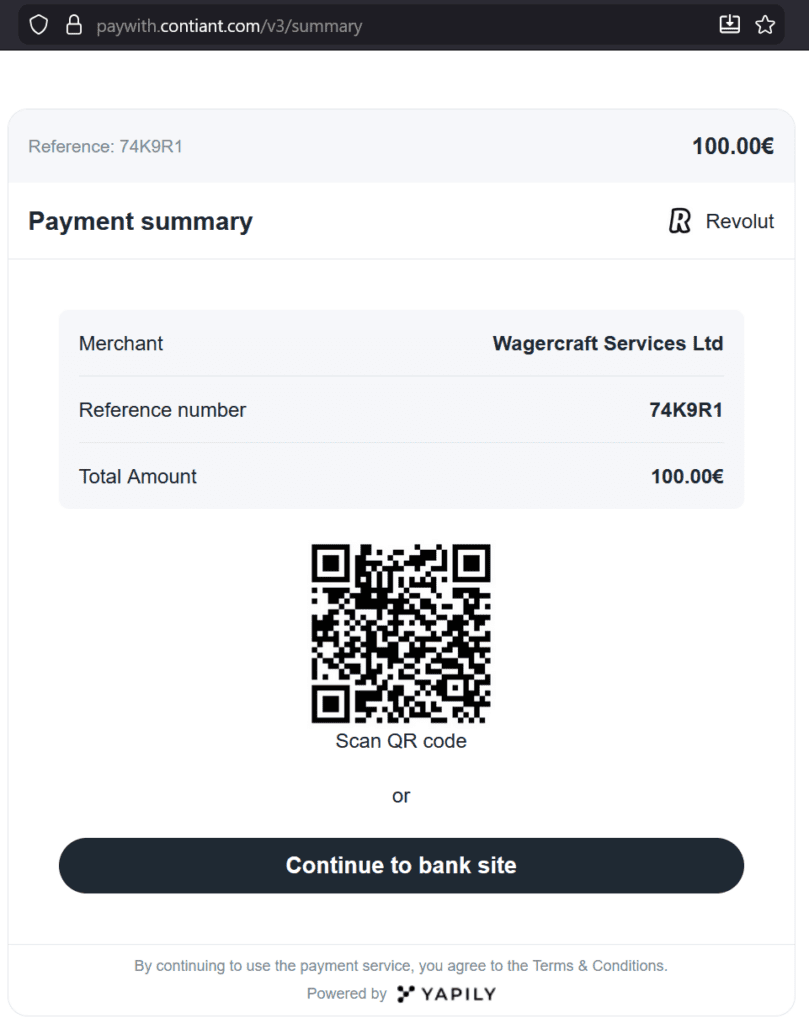This screenshot has width=809, height=1024.
Task: Bookmark this page via the star icon
Action: click(766, 24)
